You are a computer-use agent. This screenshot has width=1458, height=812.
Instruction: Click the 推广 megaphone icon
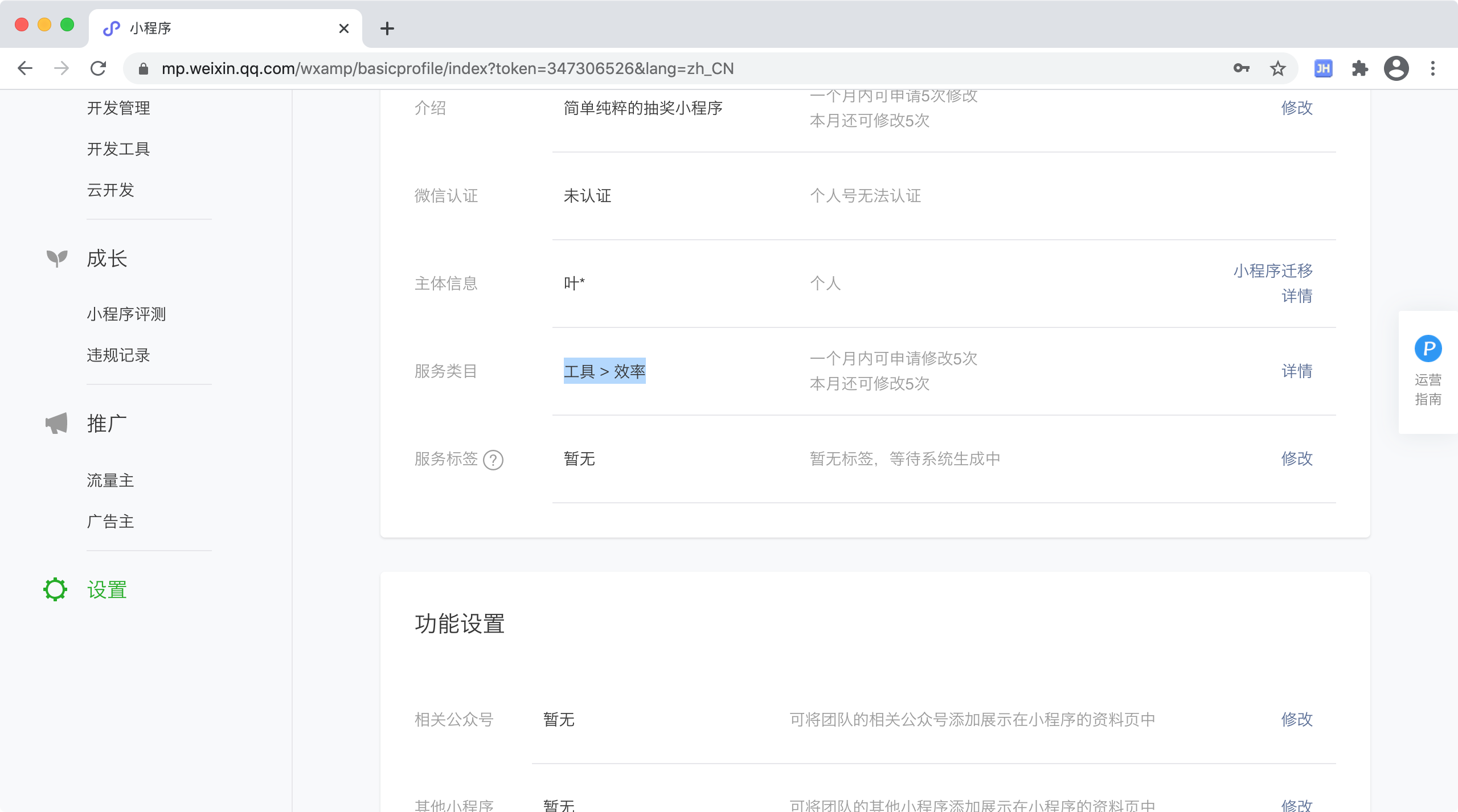56,423
